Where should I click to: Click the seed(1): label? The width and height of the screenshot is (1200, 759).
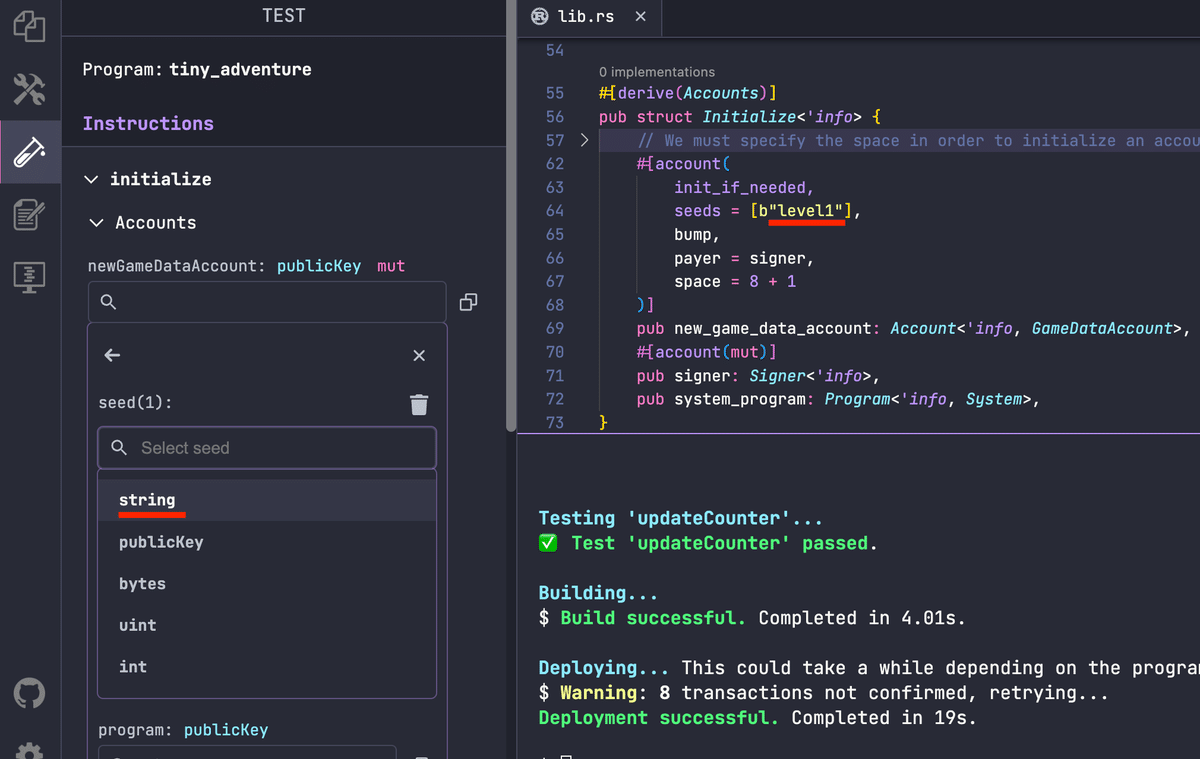135,403
